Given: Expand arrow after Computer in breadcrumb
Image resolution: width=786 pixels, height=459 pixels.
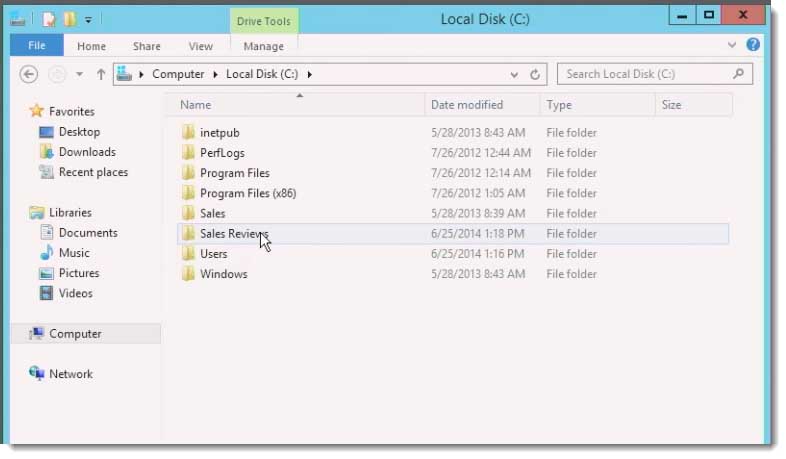Looking at the screenshot, I should (215, 75).
